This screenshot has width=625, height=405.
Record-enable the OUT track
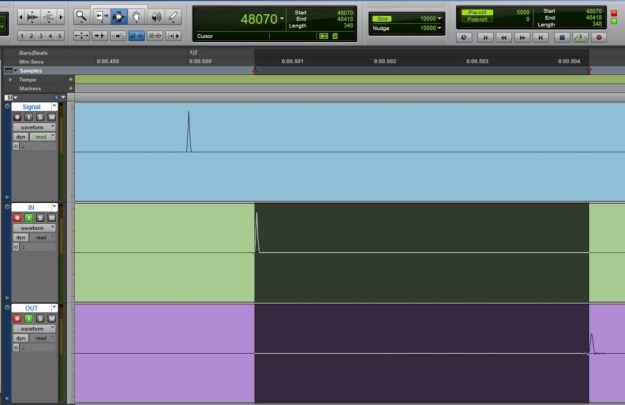(17, 318)
